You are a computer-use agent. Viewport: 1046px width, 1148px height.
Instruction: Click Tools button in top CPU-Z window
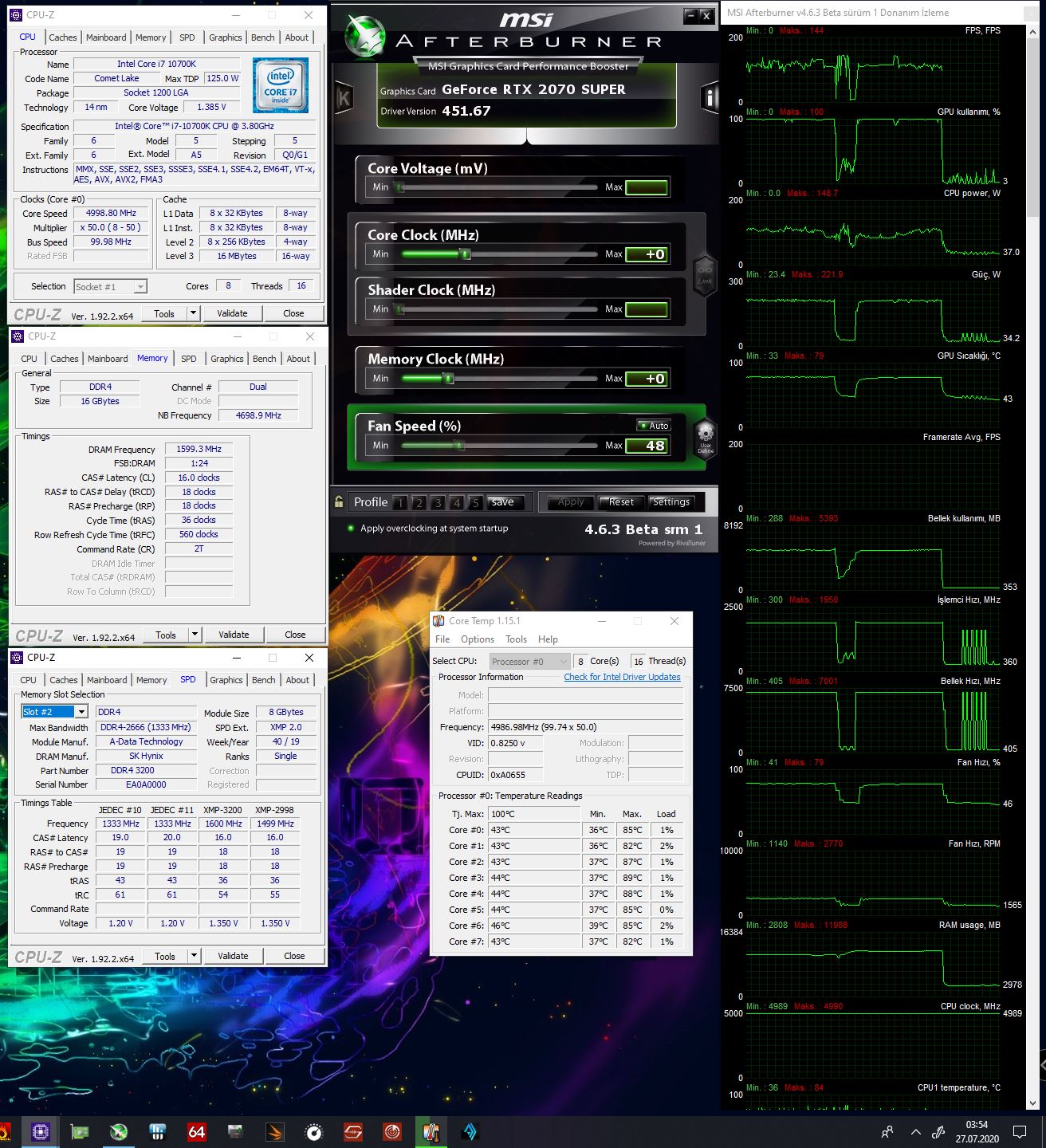coord(164,313)
